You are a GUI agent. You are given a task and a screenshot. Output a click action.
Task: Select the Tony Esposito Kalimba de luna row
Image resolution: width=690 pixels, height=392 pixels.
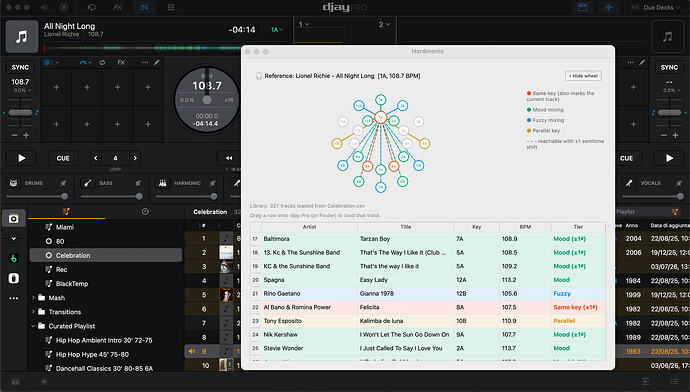click(428, 321)
